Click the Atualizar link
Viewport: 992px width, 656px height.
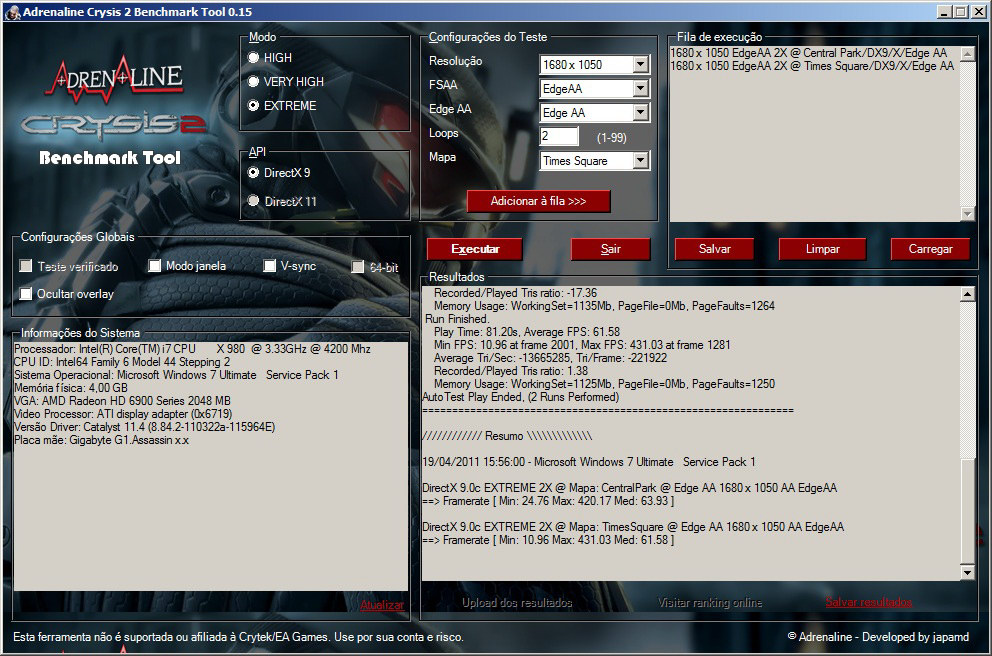[382, 605]
